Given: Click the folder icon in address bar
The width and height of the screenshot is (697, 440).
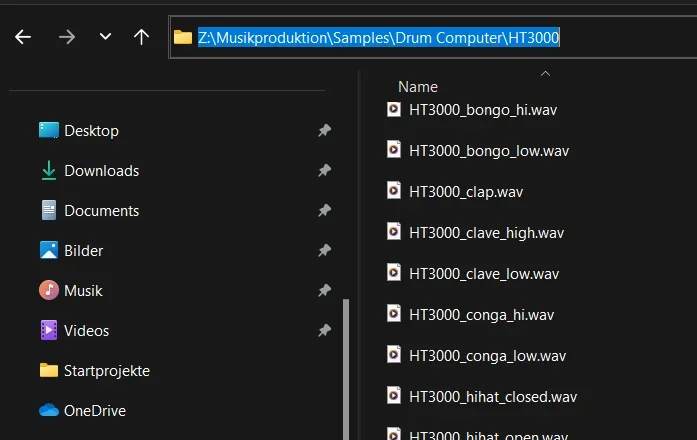Looking at the screenshot, I should (183, 37).
